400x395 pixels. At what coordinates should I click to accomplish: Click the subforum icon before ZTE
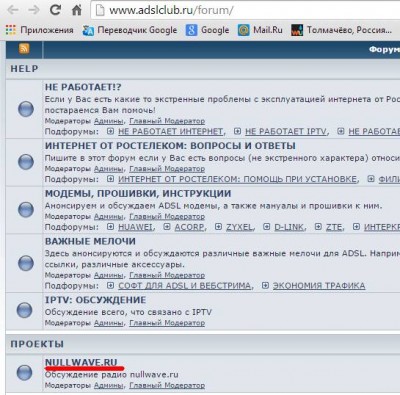[x=318, y=227]
